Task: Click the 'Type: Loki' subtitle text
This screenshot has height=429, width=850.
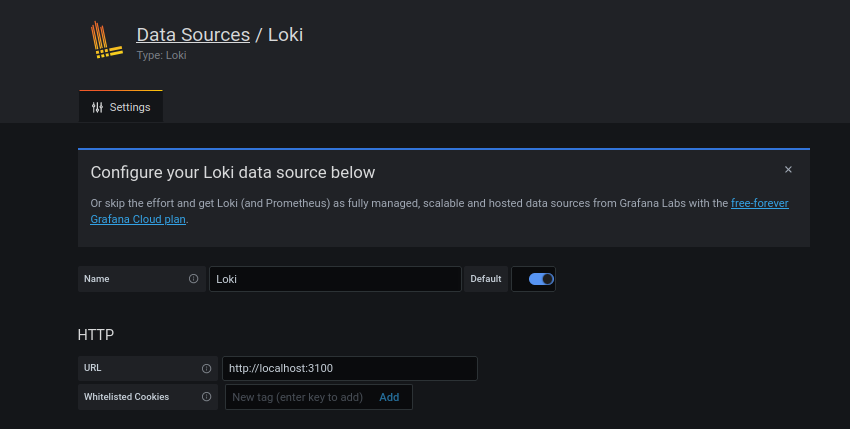Action: [x=161, y=55]
